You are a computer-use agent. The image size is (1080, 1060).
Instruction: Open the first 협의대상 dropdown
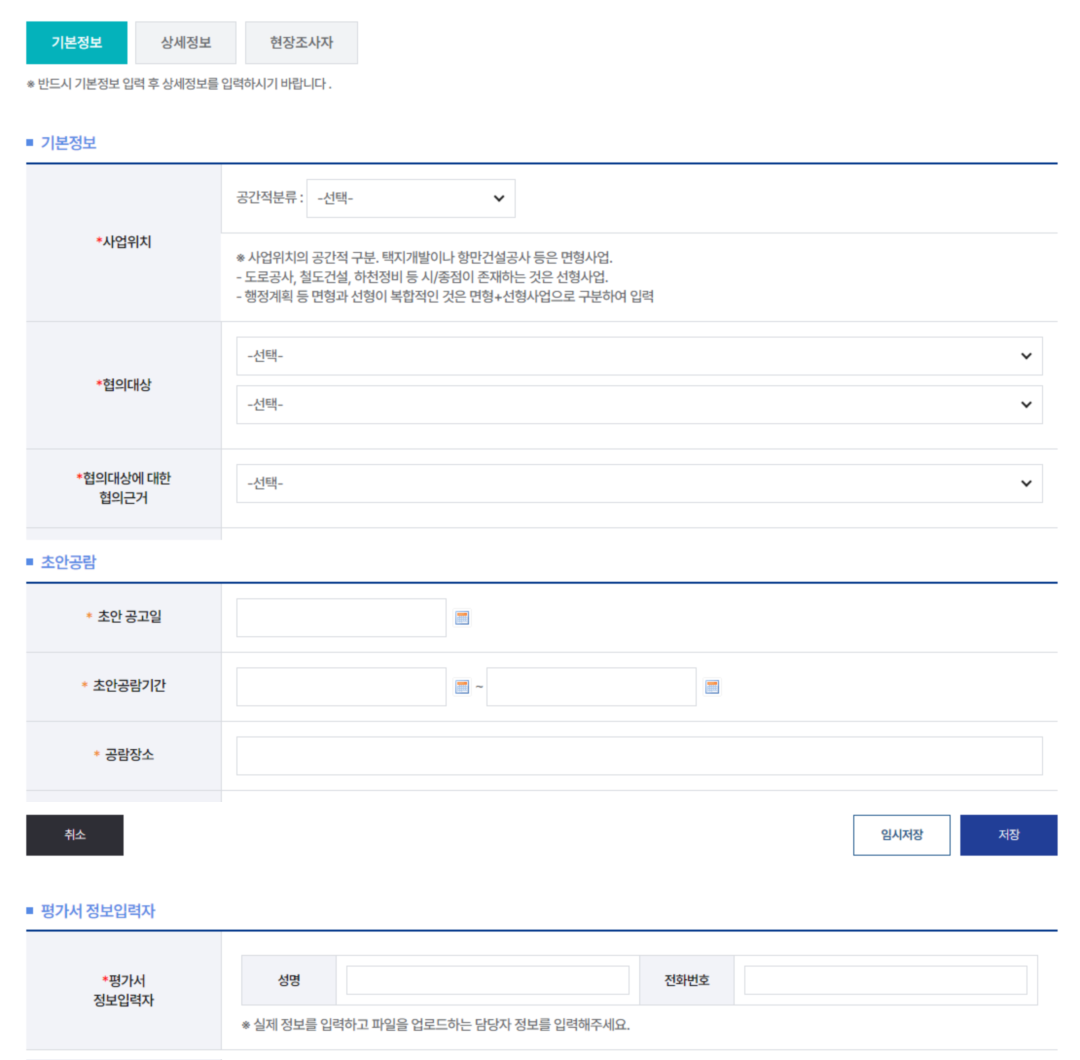click(639, 356)
